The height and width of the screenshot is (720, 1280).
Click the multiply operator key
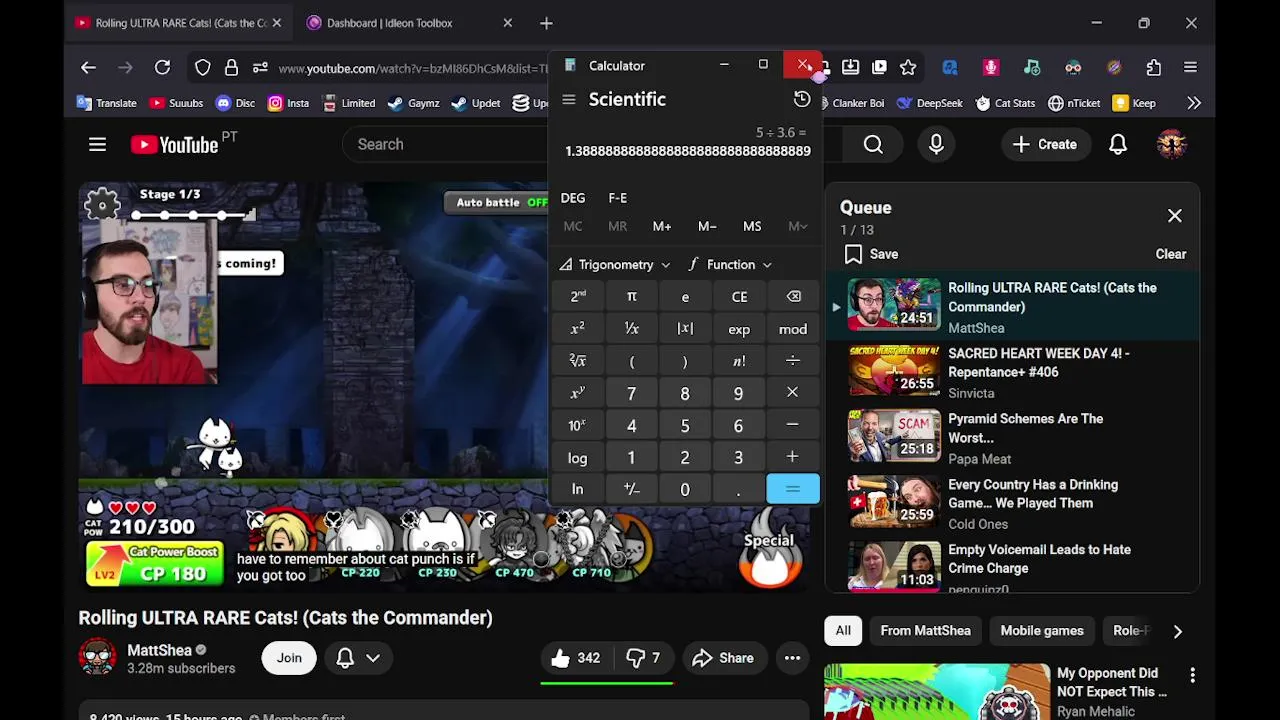click(x=793, y=393)
